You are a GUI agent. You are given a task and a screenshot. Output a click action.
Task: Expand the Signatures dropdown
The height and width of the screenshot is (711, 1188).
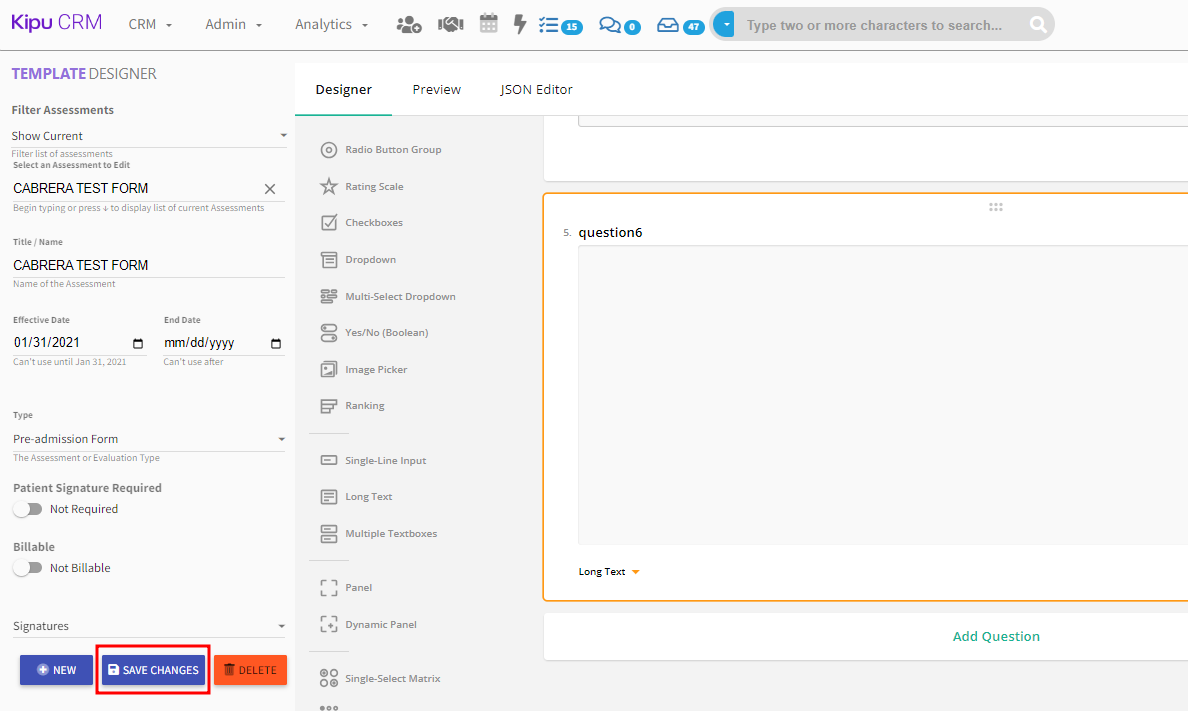[148, 626]
